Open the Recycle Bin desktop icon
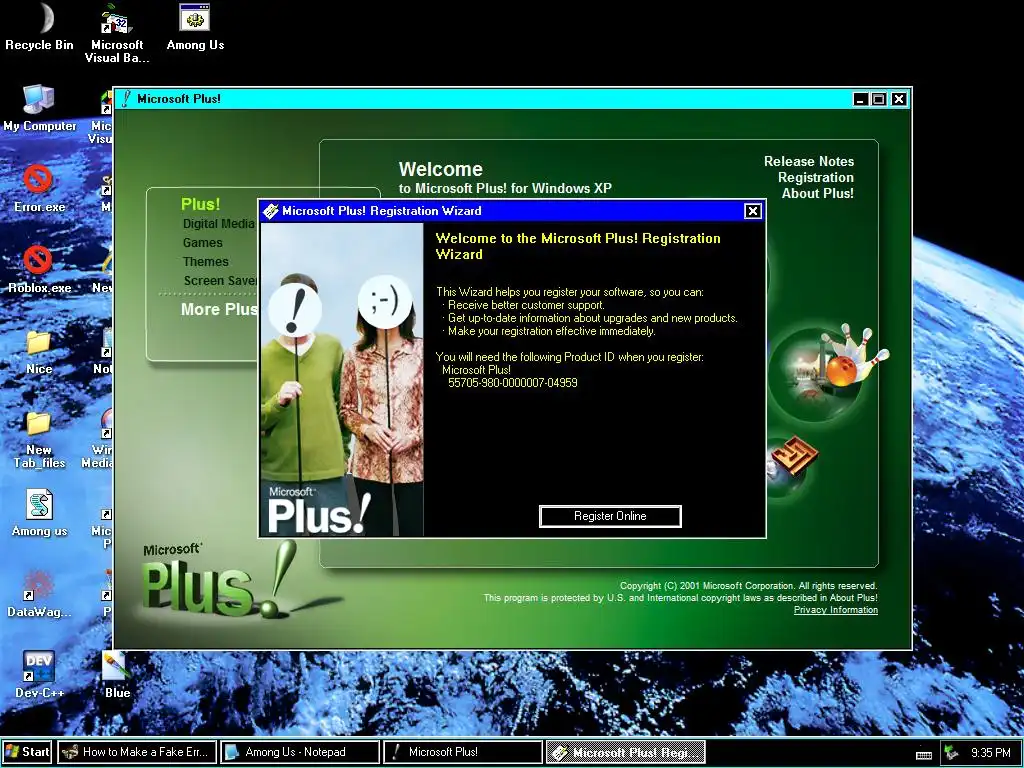This screenshot has height=768, width=1024. coord(39,26)
